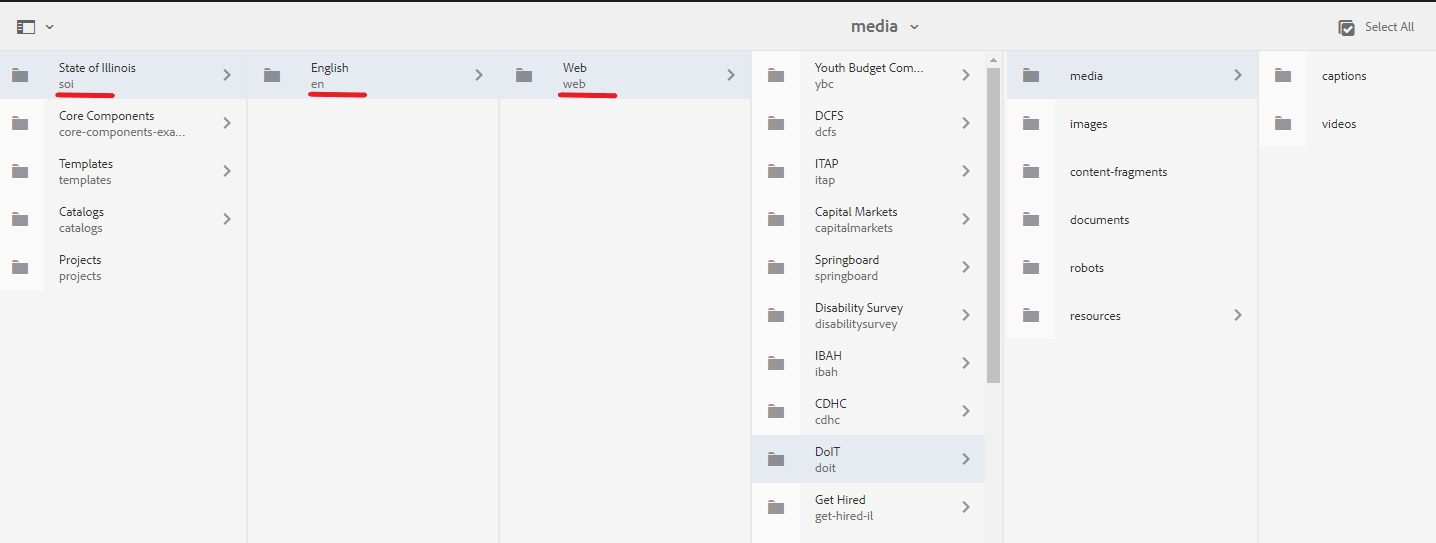Expand the resources folder chevron
This screenshot has height=543, width=1436.
point(1238,315)
